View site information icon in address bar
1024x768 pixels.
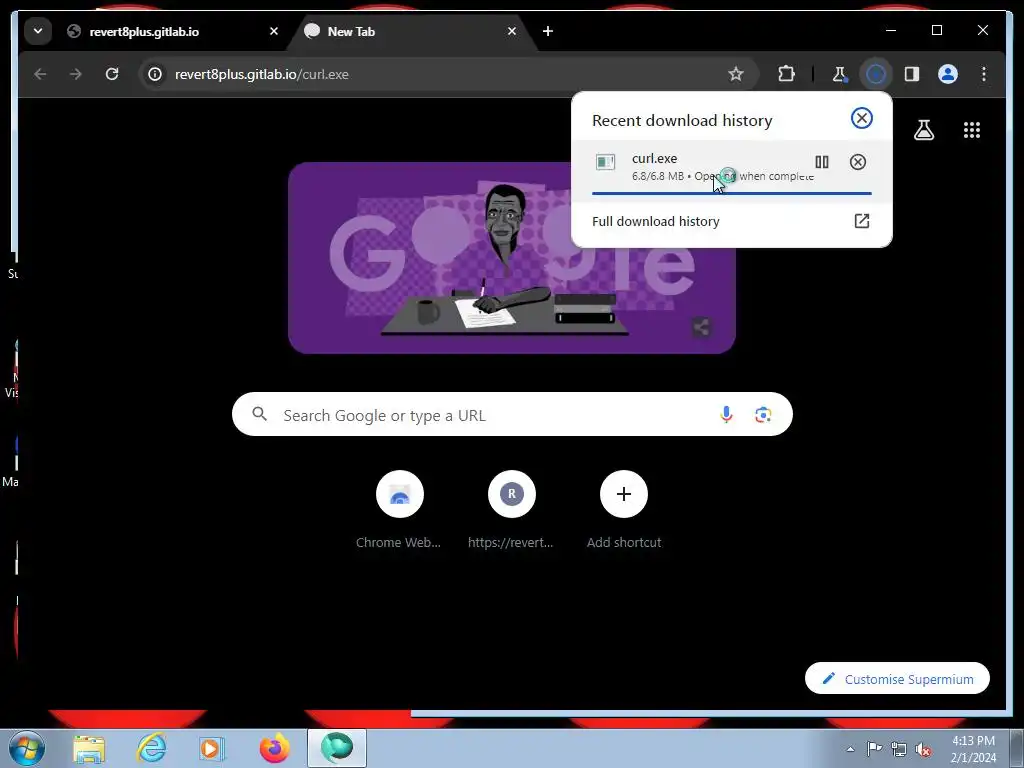[x=155, y=74]
